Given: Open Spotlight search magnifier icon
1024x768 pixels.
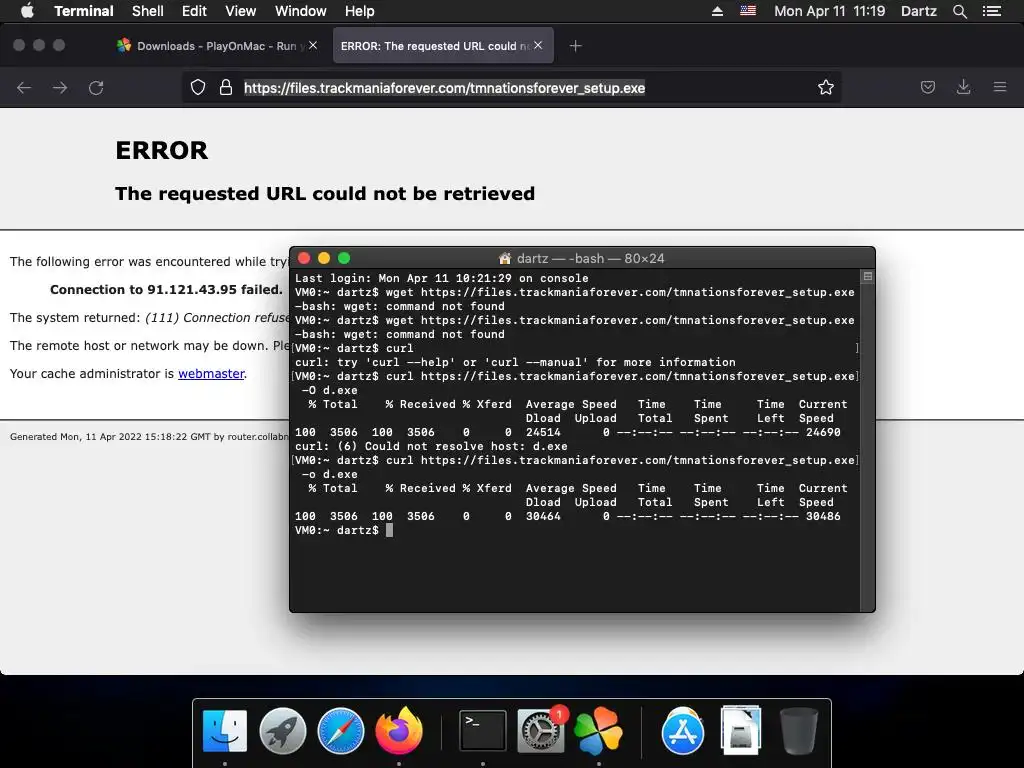Looking at the screenshot, I should 959,11.
